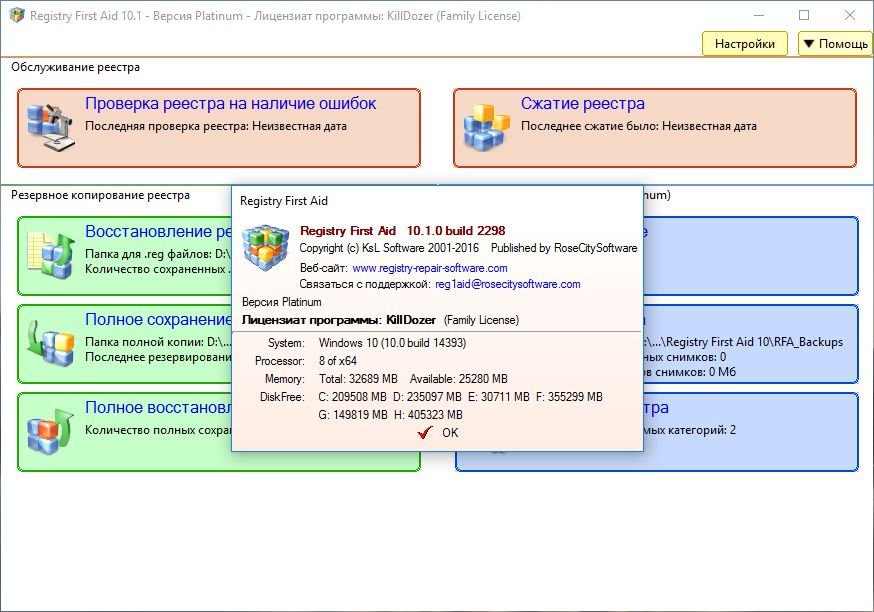Click the 'C: 209508 MB' disk free value
The width and height of the screenshot is (874, 612).
pyautogui.click(x=352, y=397)
